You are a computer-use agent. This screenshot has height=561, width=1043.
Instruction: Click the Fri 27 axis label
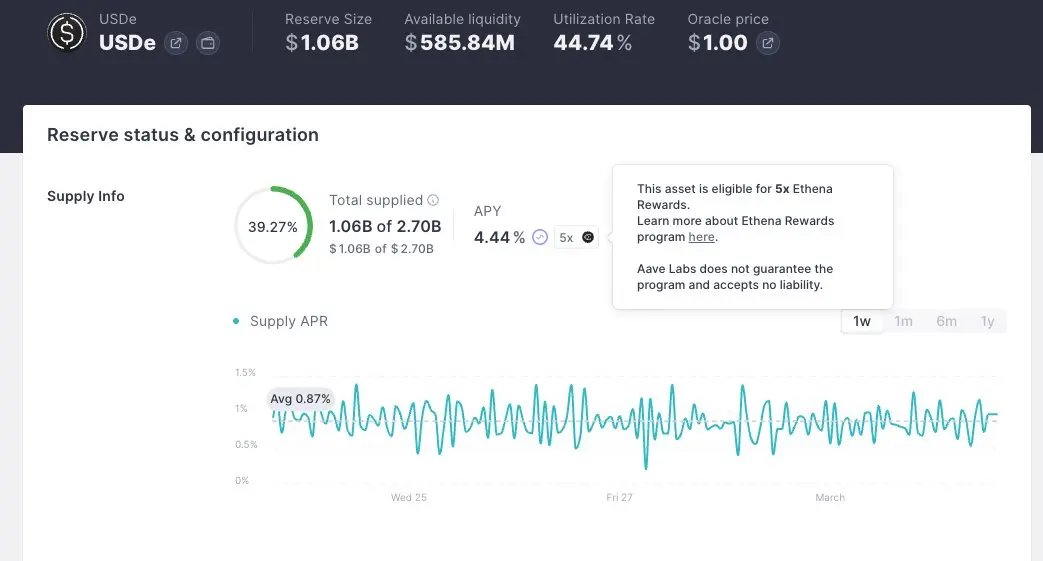click(619, 497)
